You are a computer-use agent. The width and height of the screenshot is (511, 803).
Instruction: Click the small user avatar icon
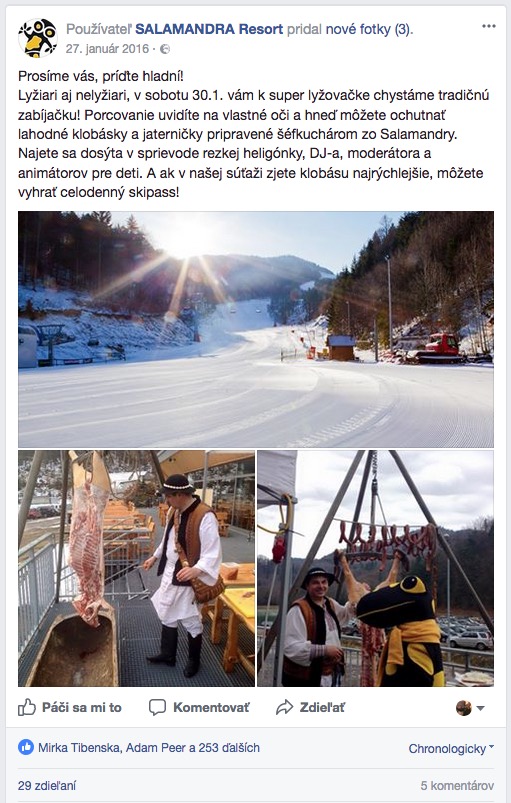coord(463,708)
